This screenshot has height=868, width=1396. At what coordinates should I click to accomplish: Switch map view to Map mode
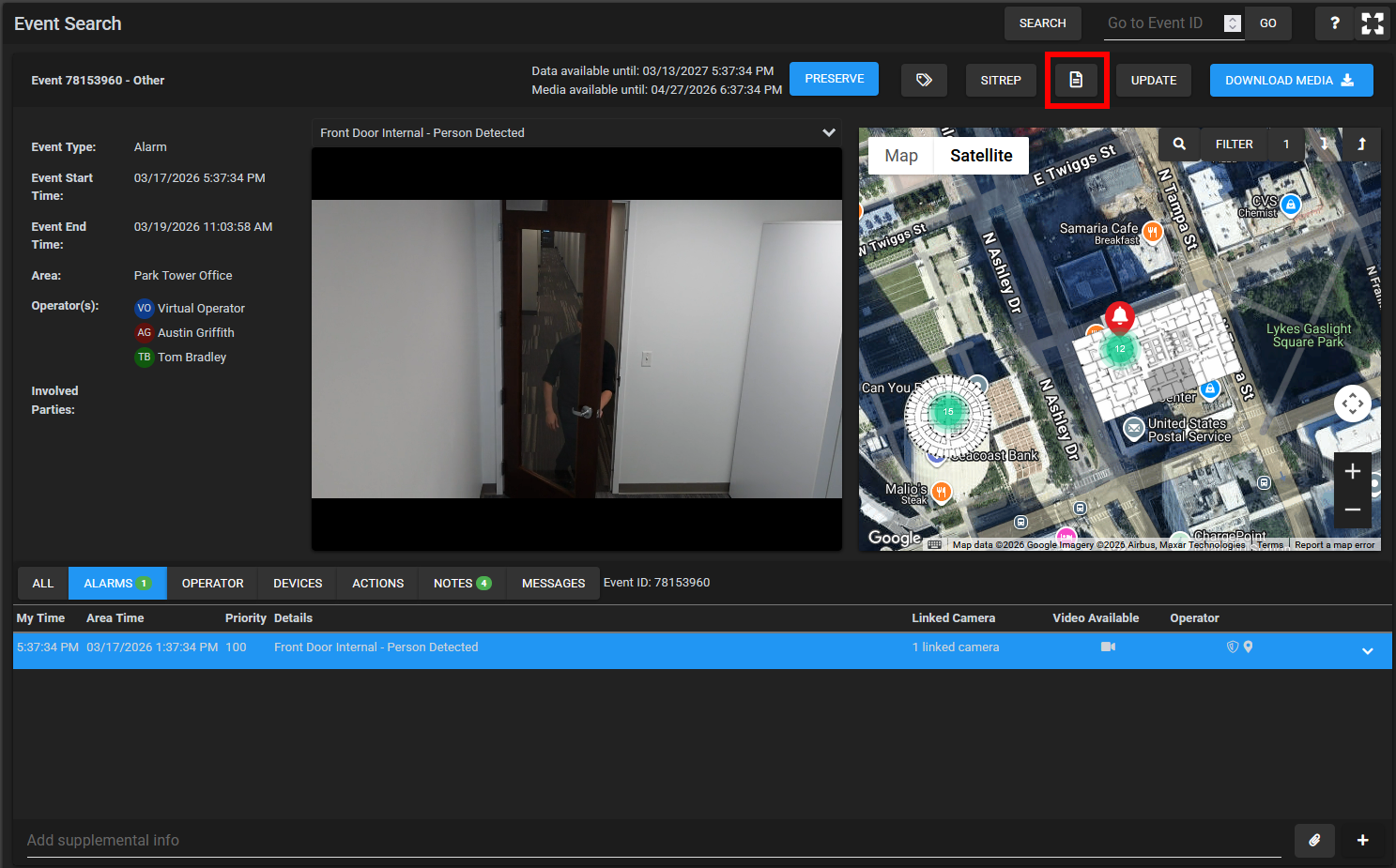click(900, 156)
